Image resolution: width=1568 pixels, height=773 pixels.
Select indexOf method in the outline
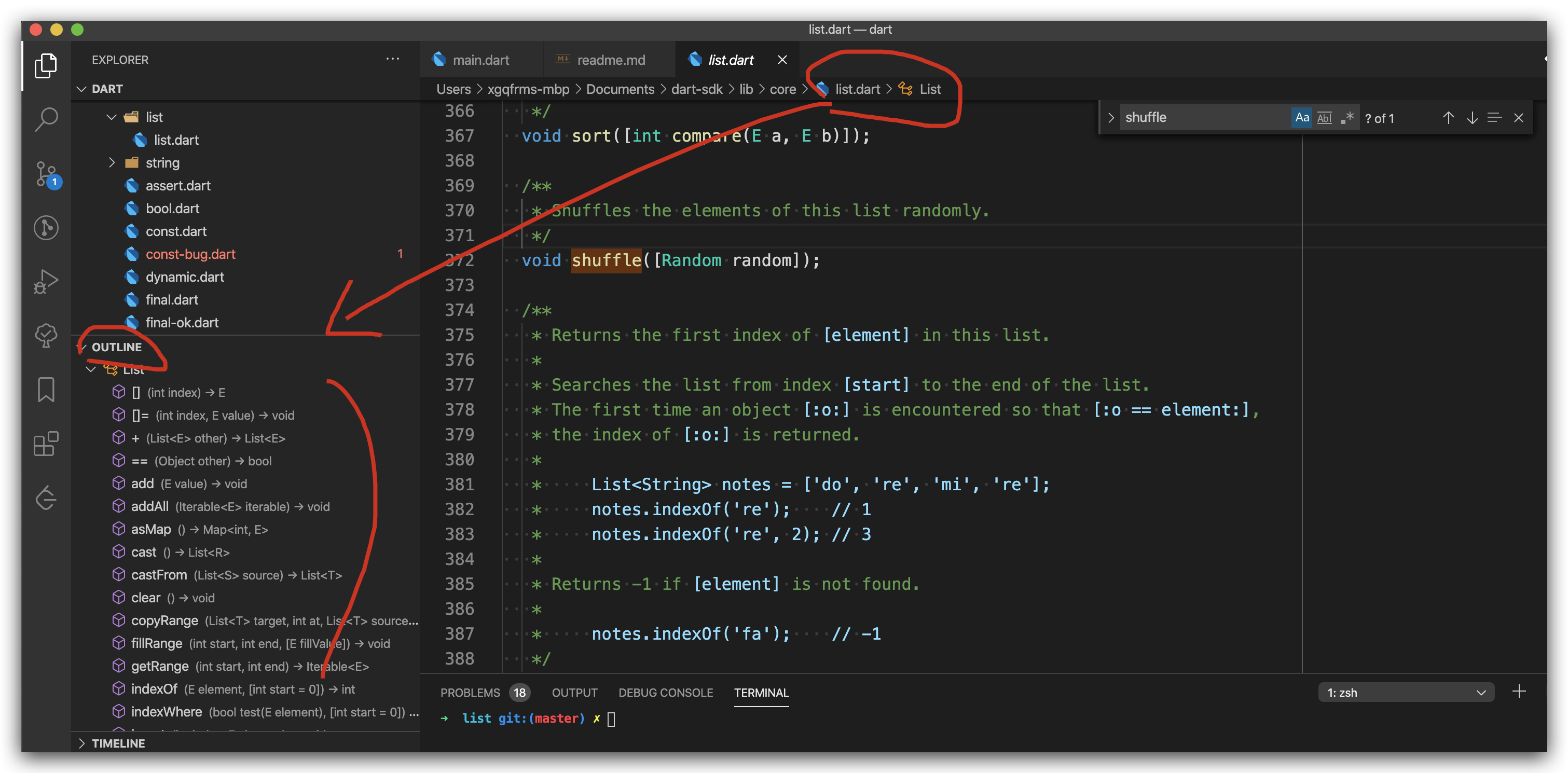pos(154,689)
